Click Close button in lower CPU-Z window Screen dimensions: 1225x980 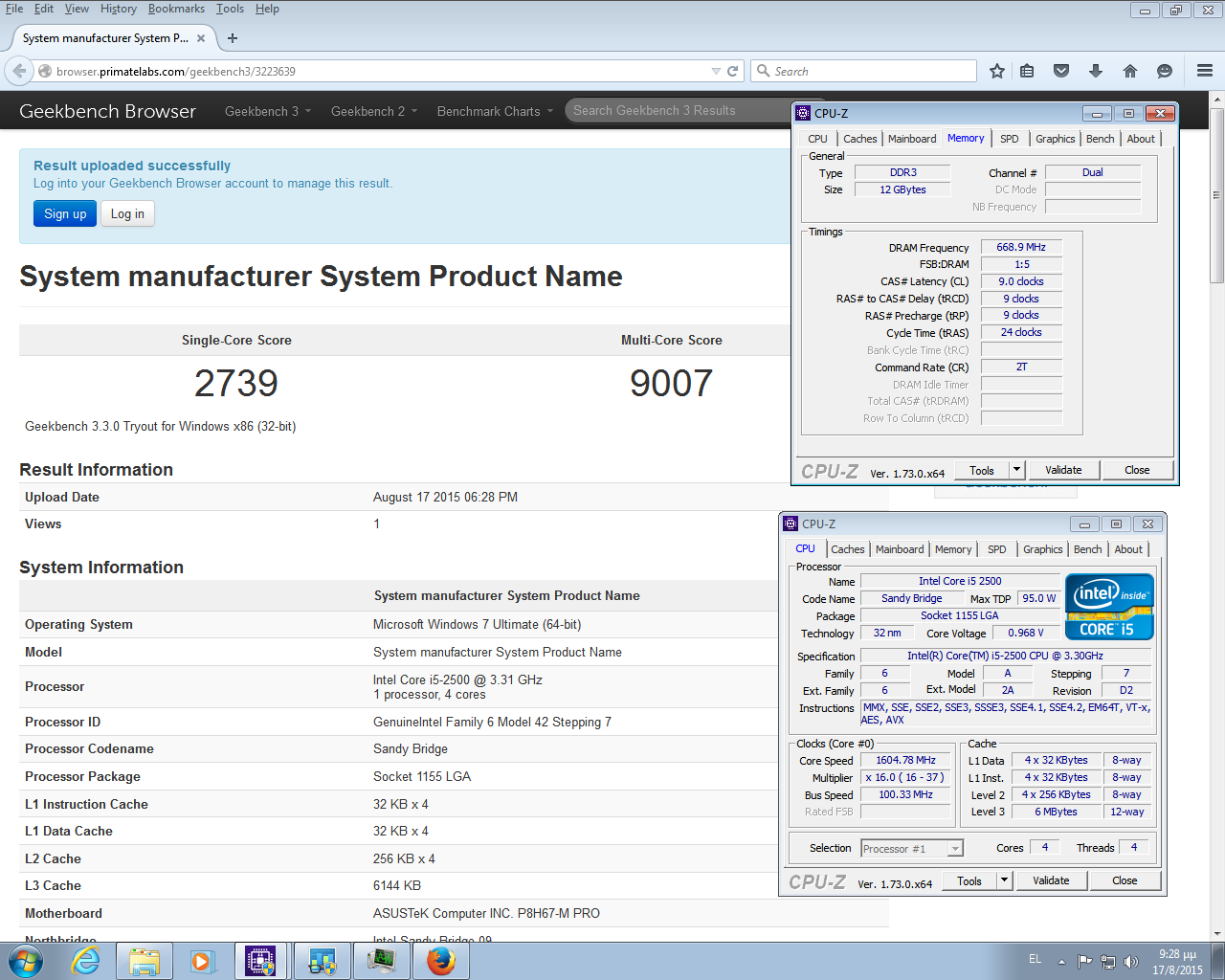1125,880
